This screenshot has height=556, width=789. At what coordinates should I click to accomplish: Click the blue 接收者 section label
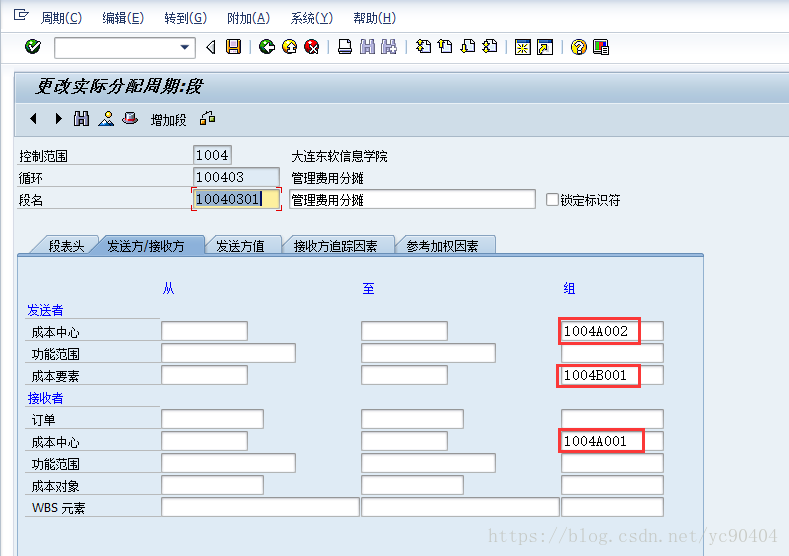[x=45, y=398]
